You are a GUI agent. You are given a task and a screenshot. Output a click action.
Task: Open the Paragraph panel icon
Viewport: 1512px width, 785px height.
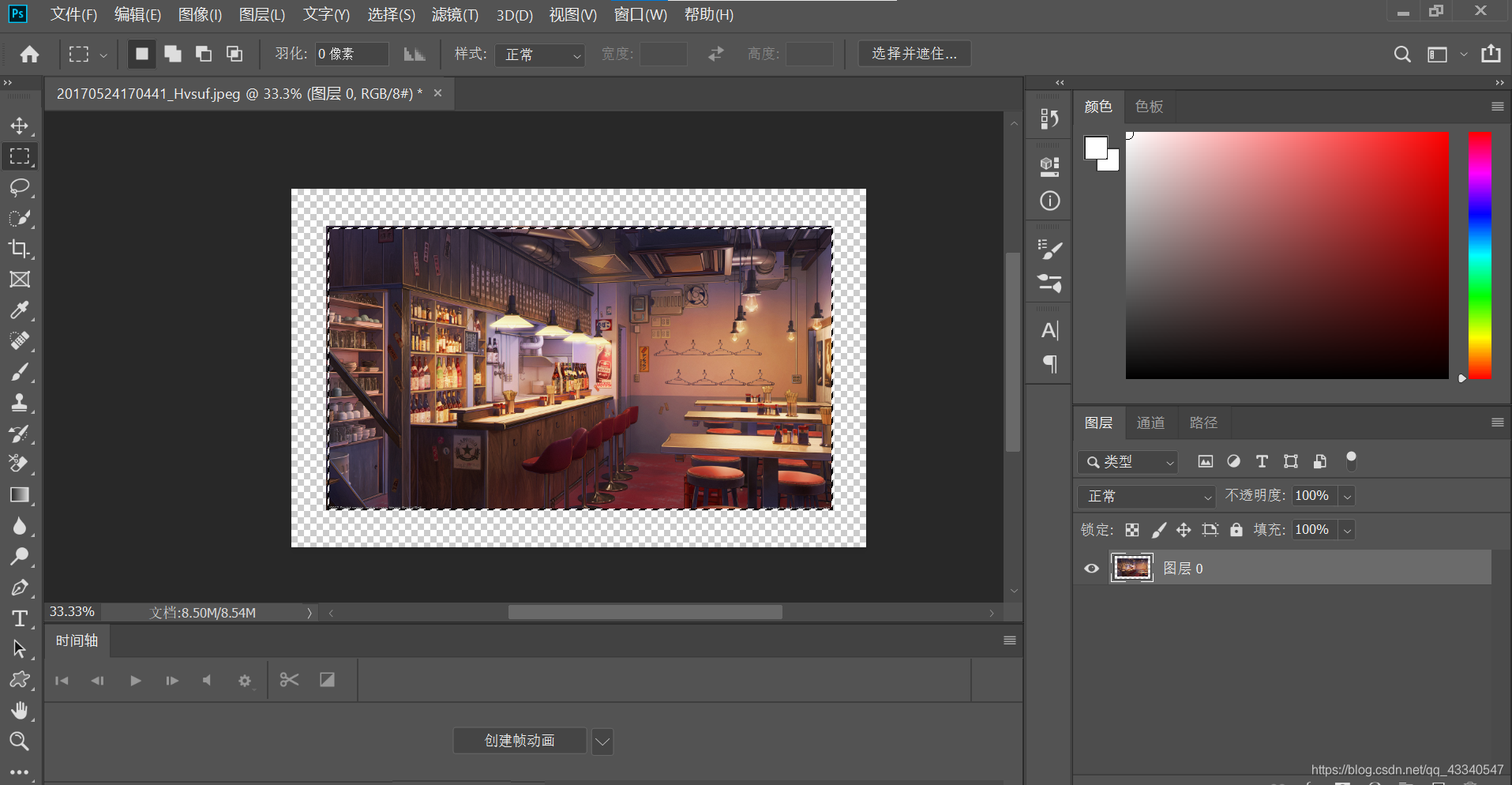click(1049, 364)
